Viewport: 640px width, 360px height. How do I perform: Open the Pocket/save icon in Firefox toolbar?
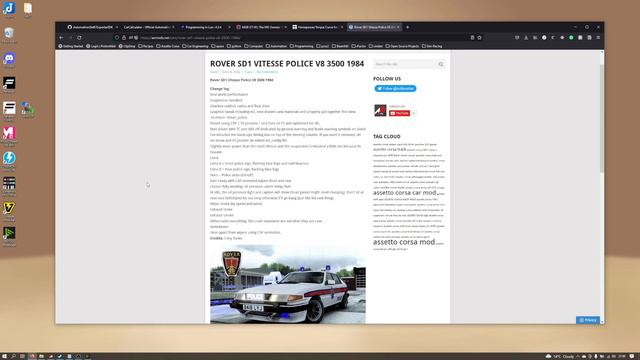[x=517, y=38]
